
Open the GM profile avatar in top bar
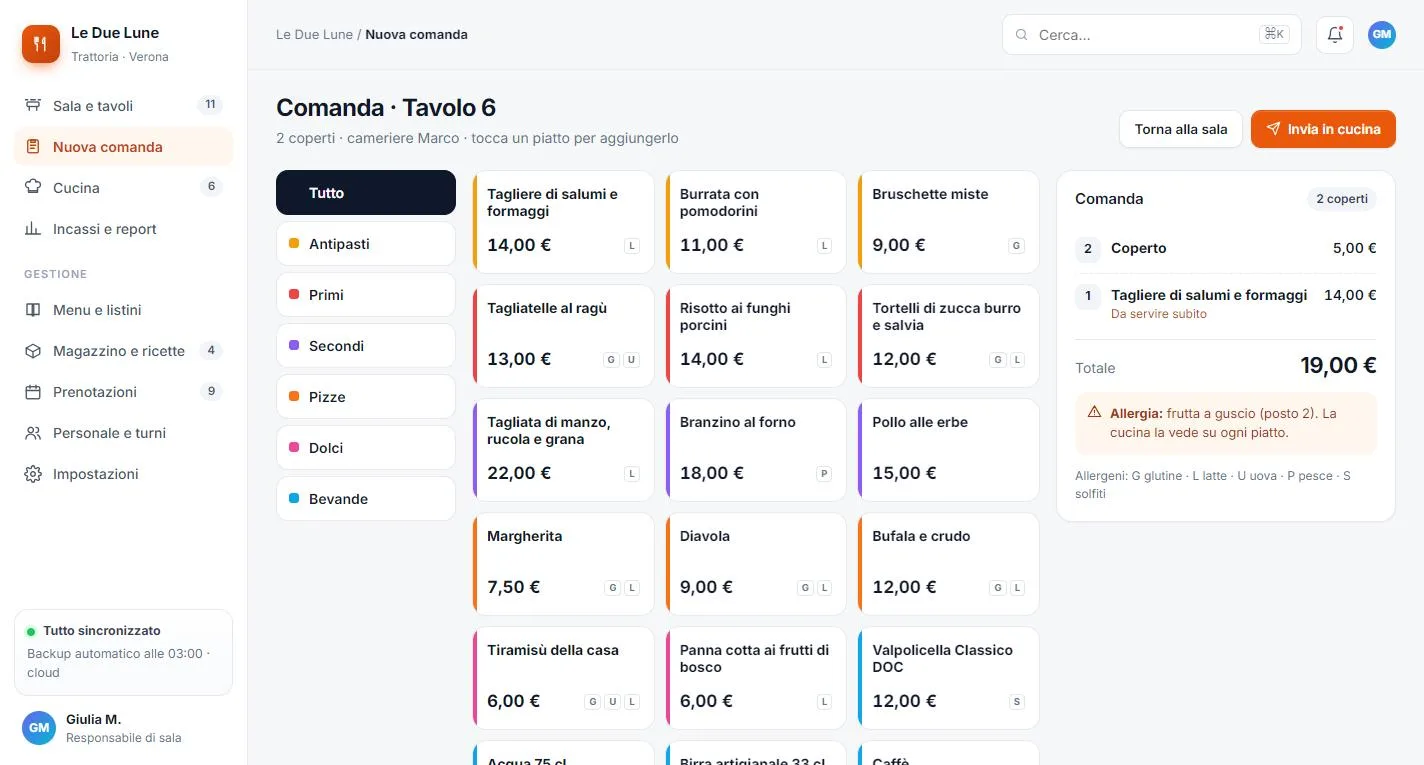click(1382, 35)
